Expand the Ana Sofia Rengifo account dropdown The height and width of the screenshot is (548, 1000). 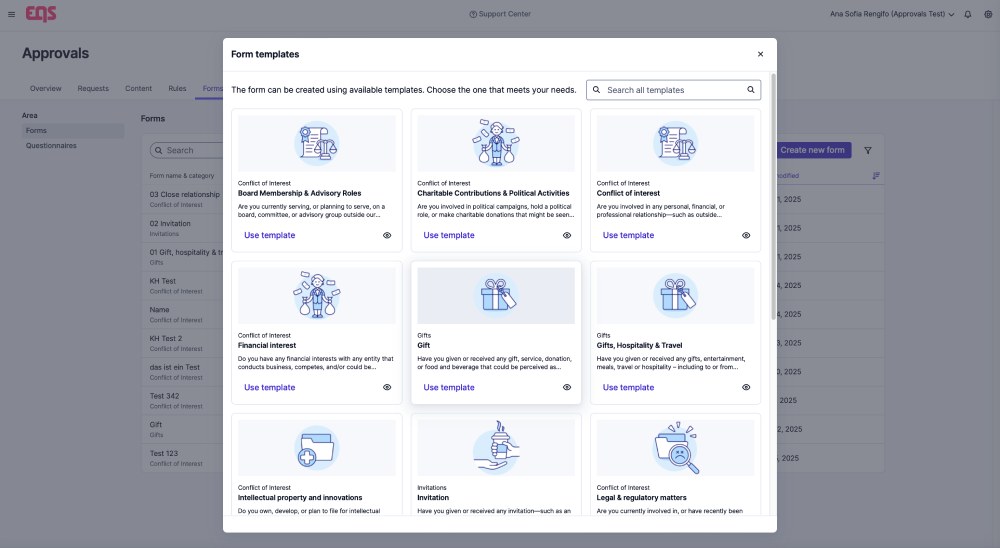coord(892,14)
